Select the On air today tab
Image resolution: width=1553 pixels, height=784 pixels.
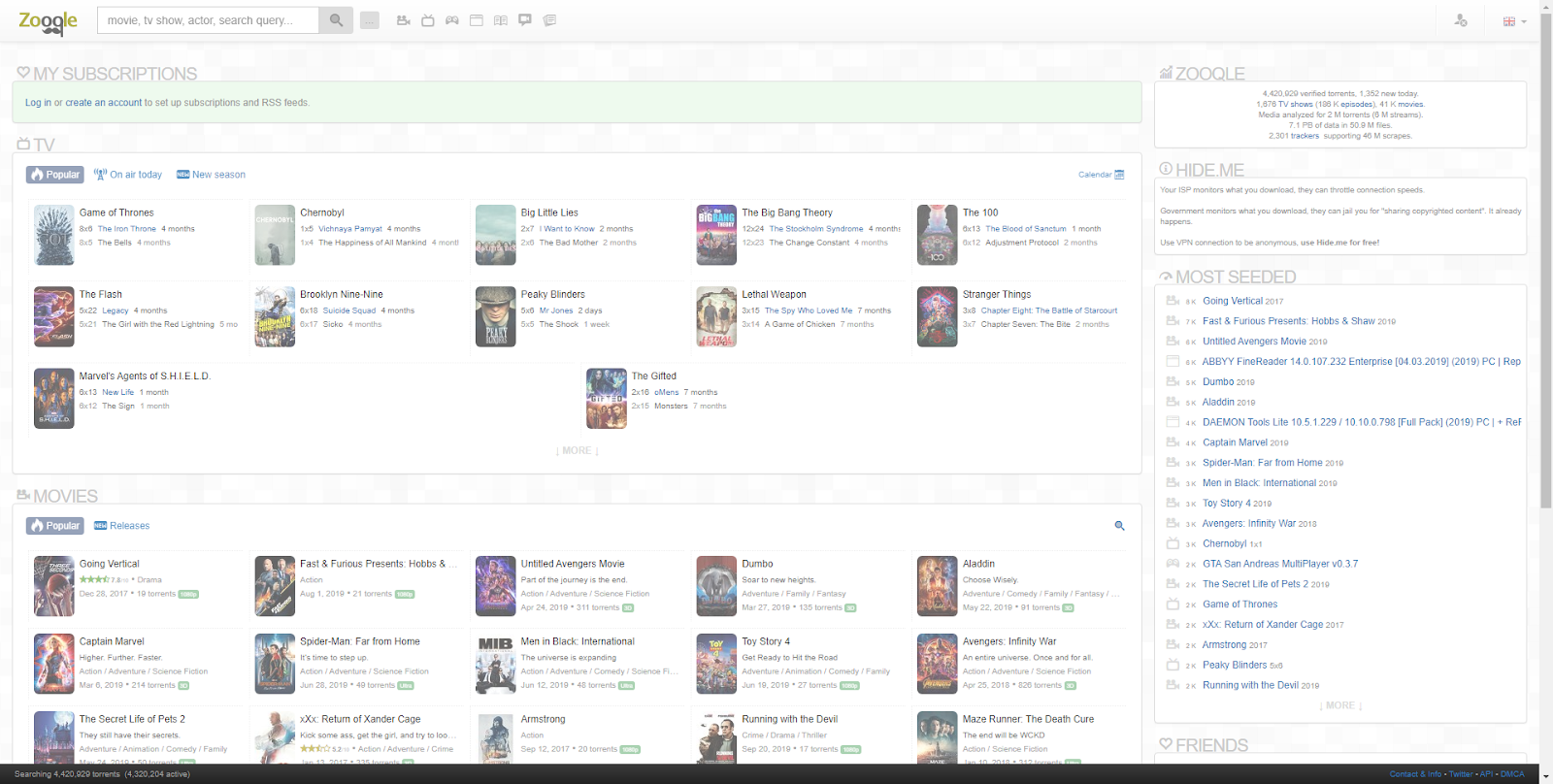128,175
